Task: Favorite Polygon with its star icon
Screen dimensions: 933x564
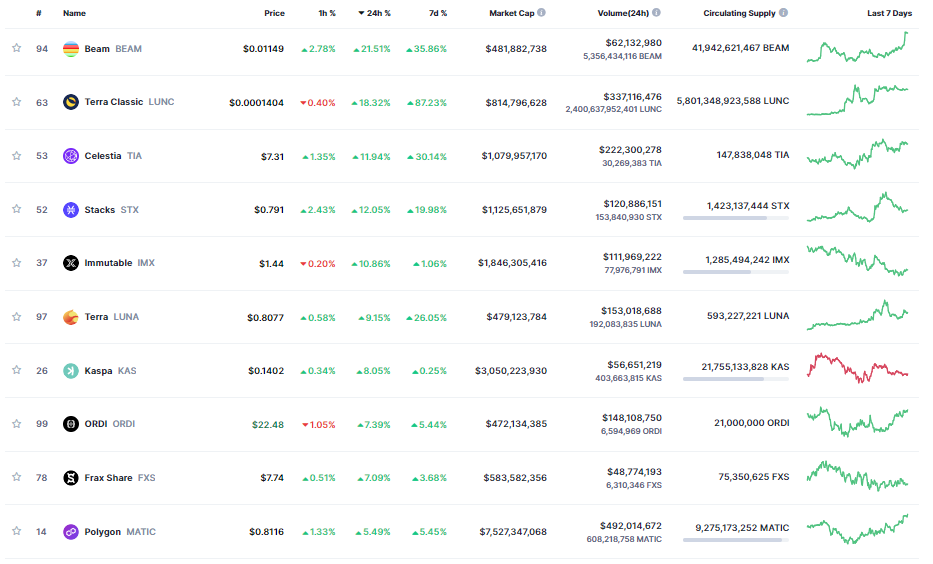Action: [16, 532]
